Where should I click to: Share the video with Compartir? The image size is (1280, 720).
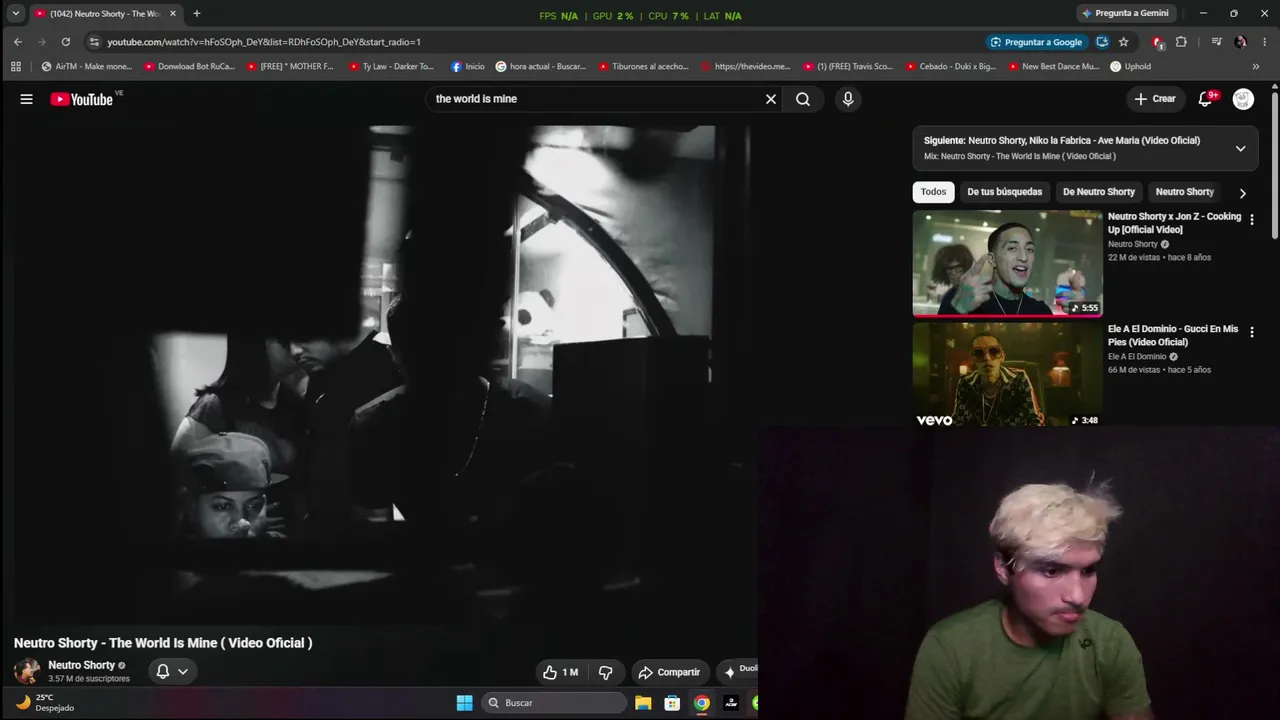point(670,672)
